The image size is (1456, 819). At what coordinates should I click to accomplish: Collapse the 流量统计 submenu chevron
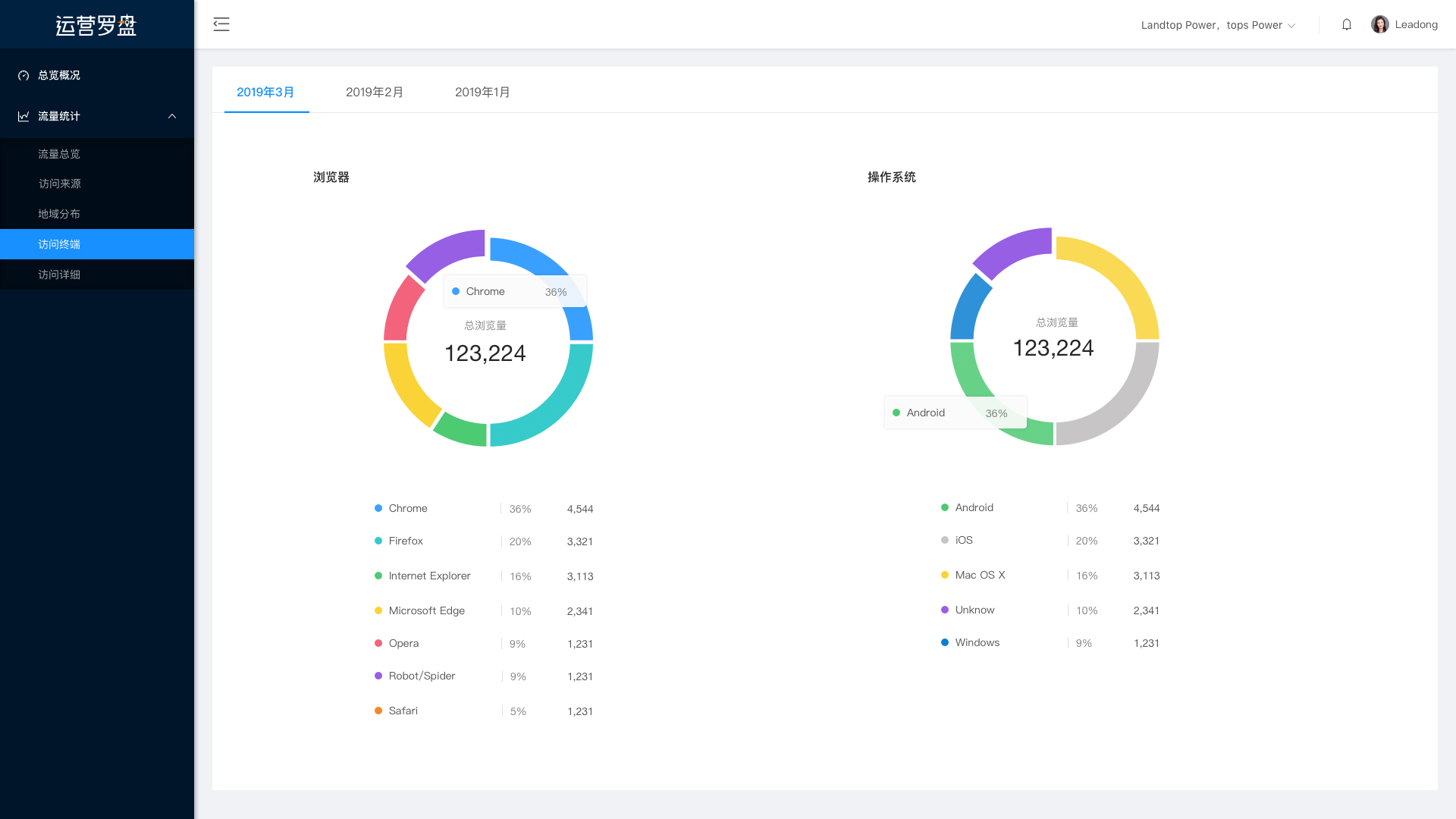coord(172,116)
